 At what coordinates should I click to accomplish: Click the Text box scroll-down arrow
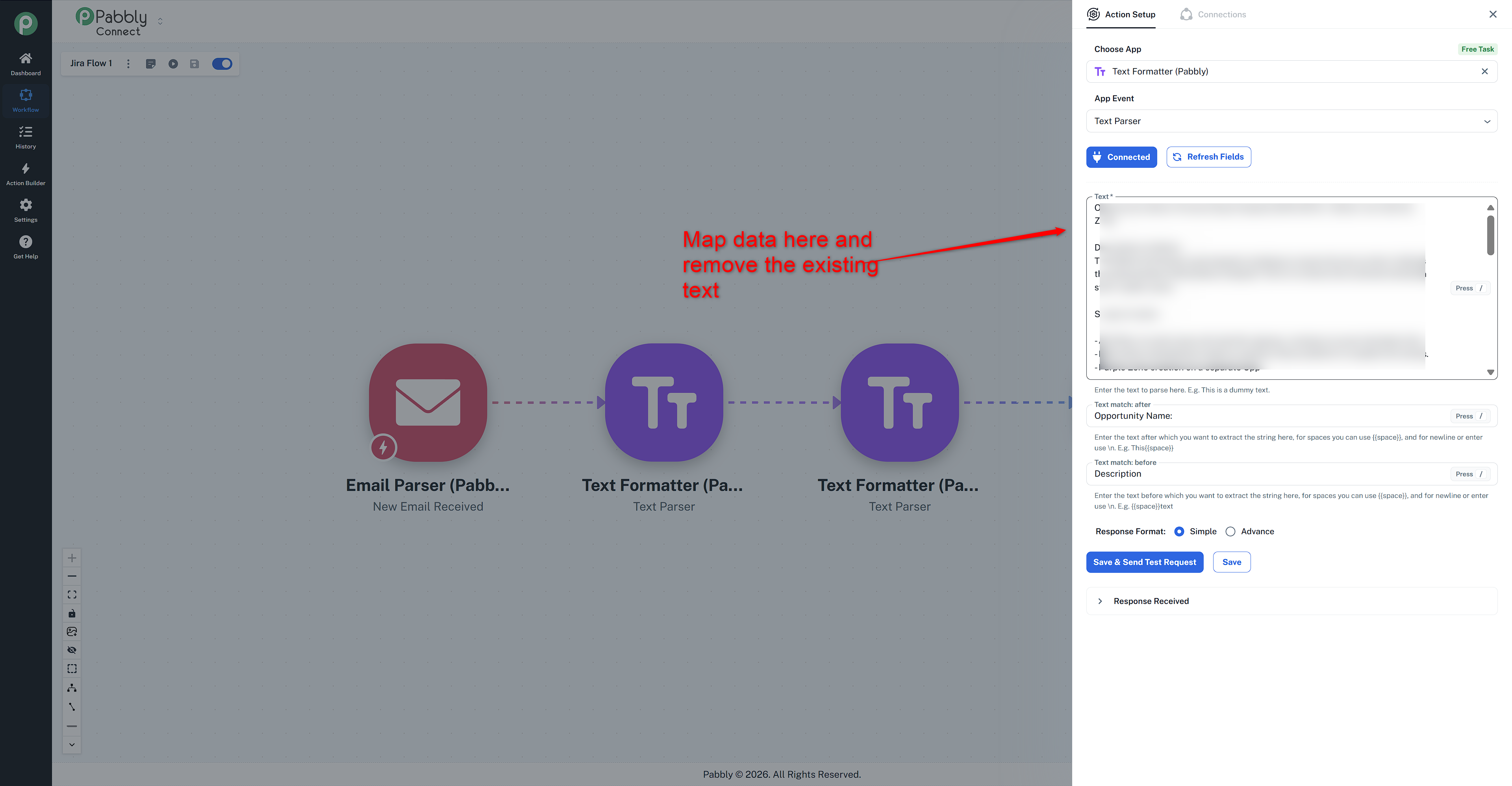click(x=1490, y=372)
